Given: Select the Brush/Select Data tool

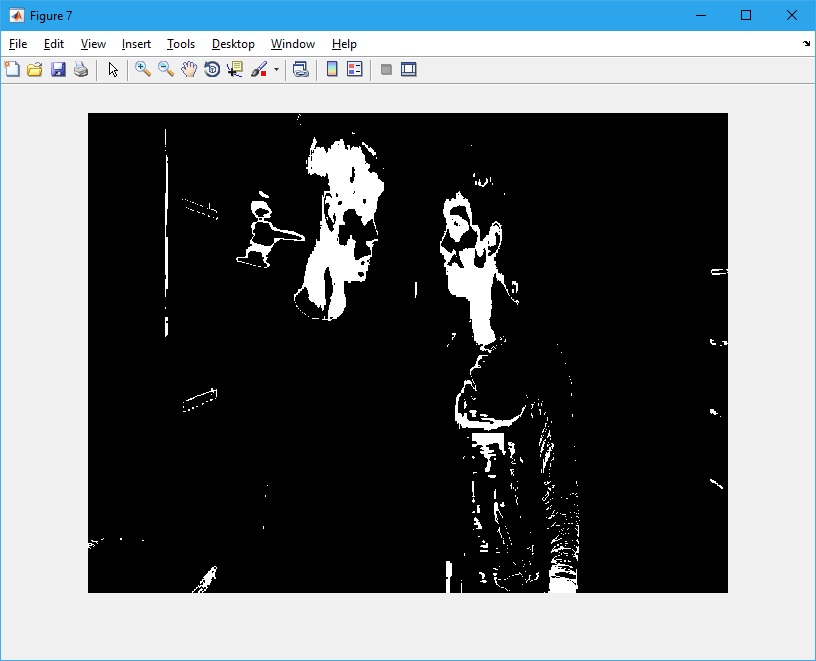Looking at the screenshot, I should [259, 70].
